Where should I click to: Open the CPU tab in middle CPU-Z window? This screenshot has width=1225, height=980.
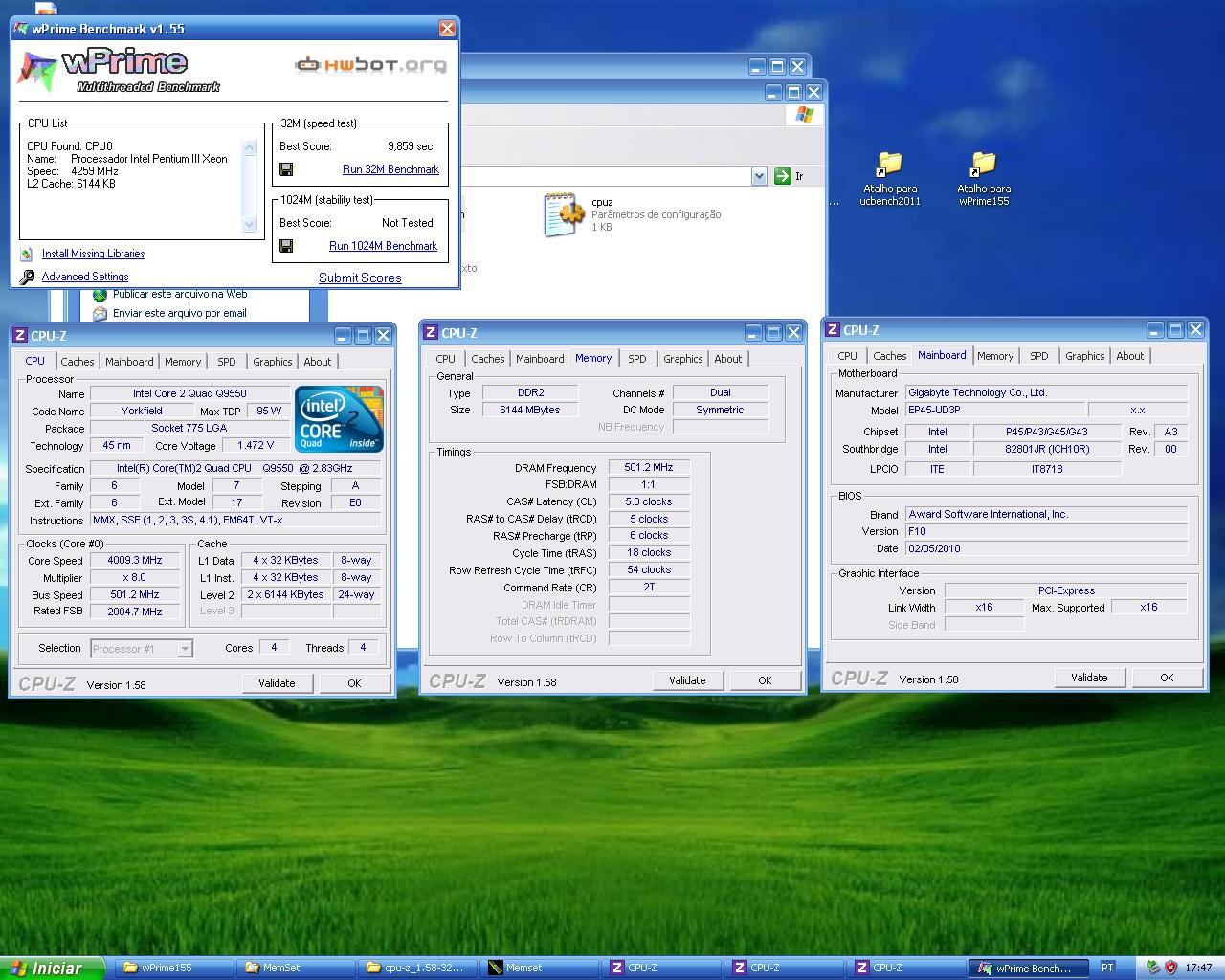445,359
